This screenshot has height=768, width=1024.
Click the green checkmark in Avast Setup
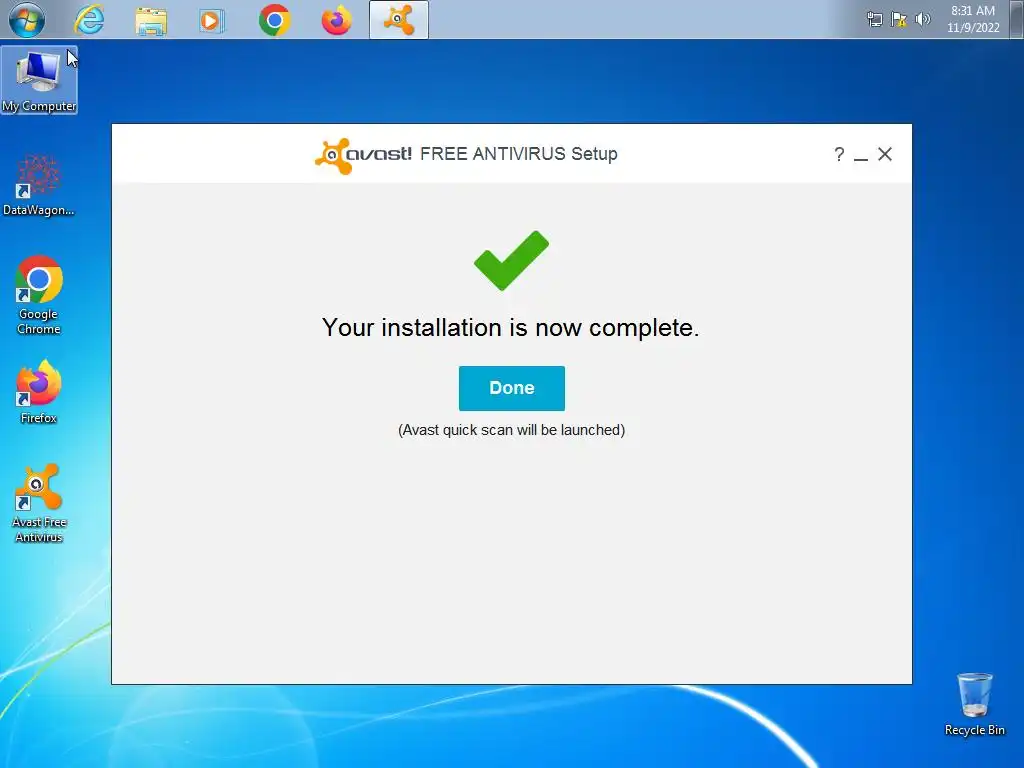[511, 260]
